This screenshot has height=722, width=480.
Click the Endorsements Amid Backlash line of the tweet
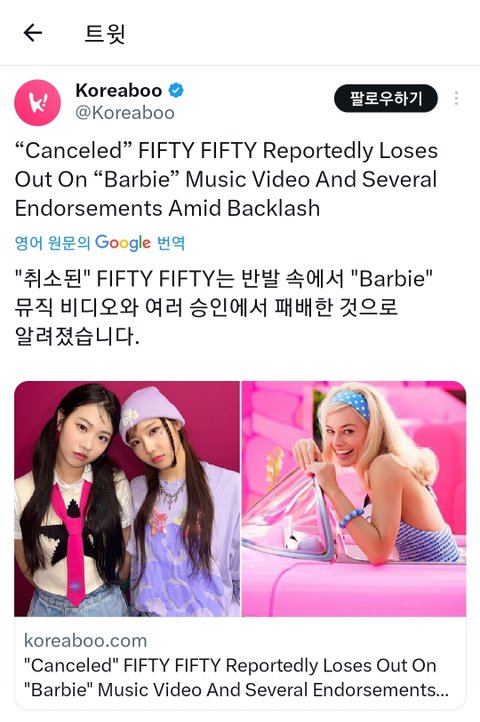point(167,208)
